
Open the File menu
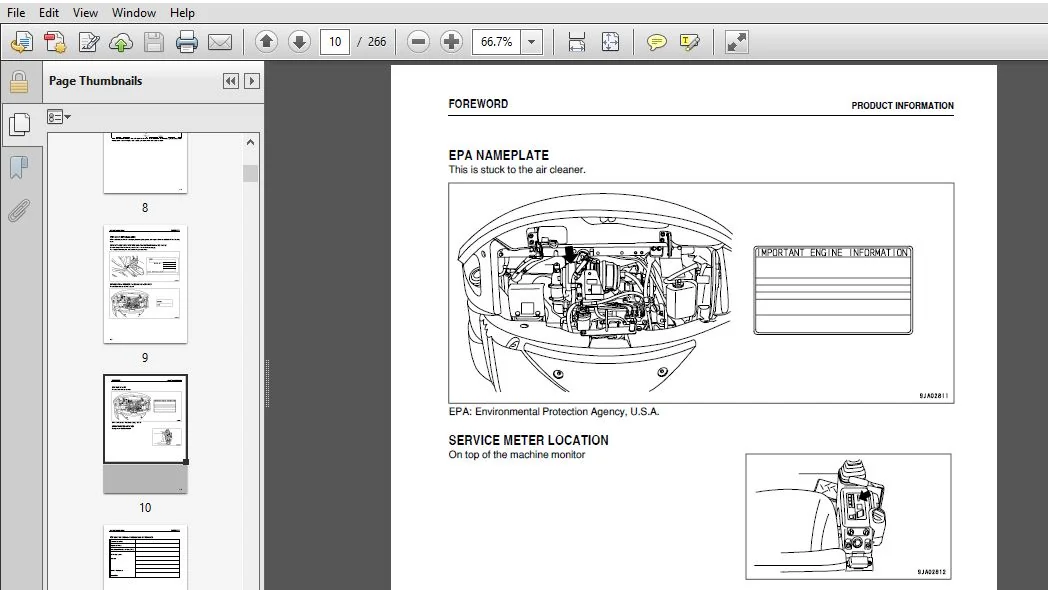coord(16,13)
